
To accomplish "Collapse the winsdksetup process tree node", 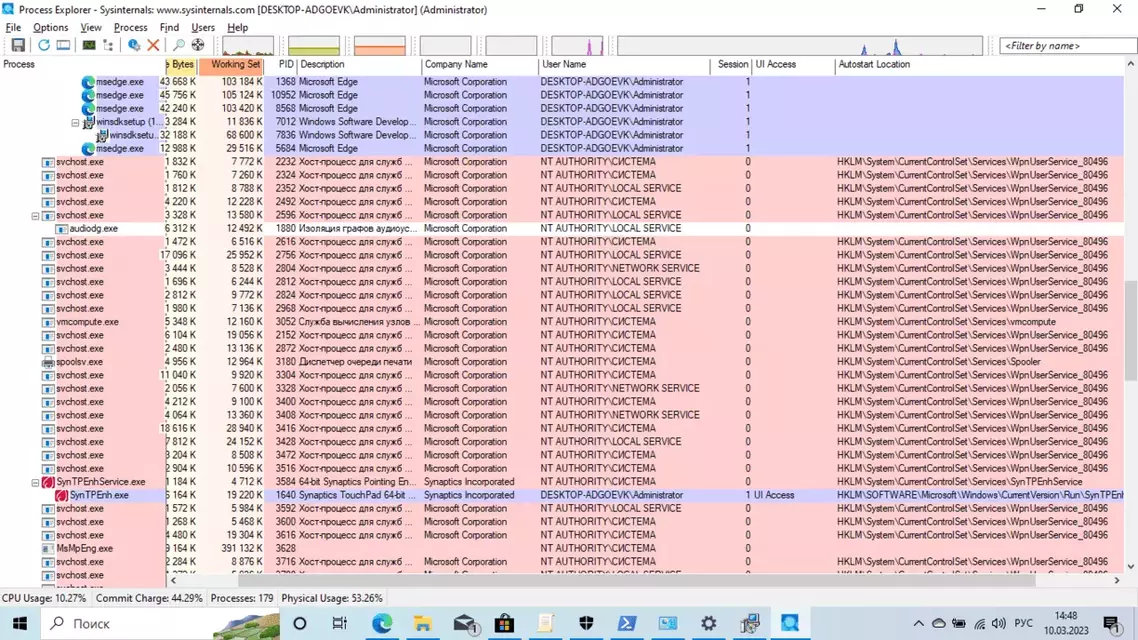I will tap(75, 123).
